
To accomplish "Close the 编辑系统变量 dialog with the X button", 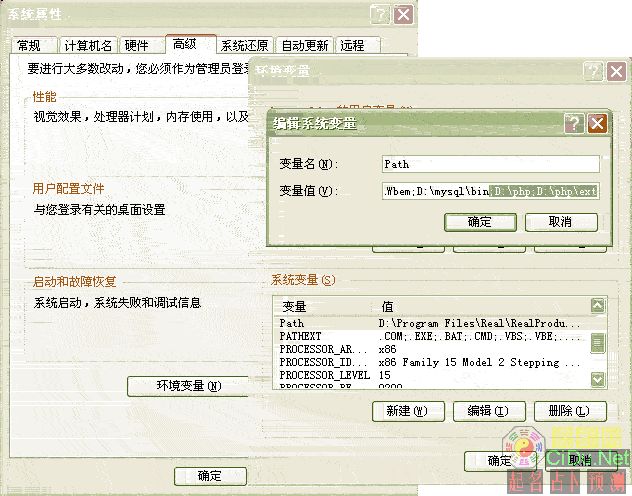I will (597, 123).
